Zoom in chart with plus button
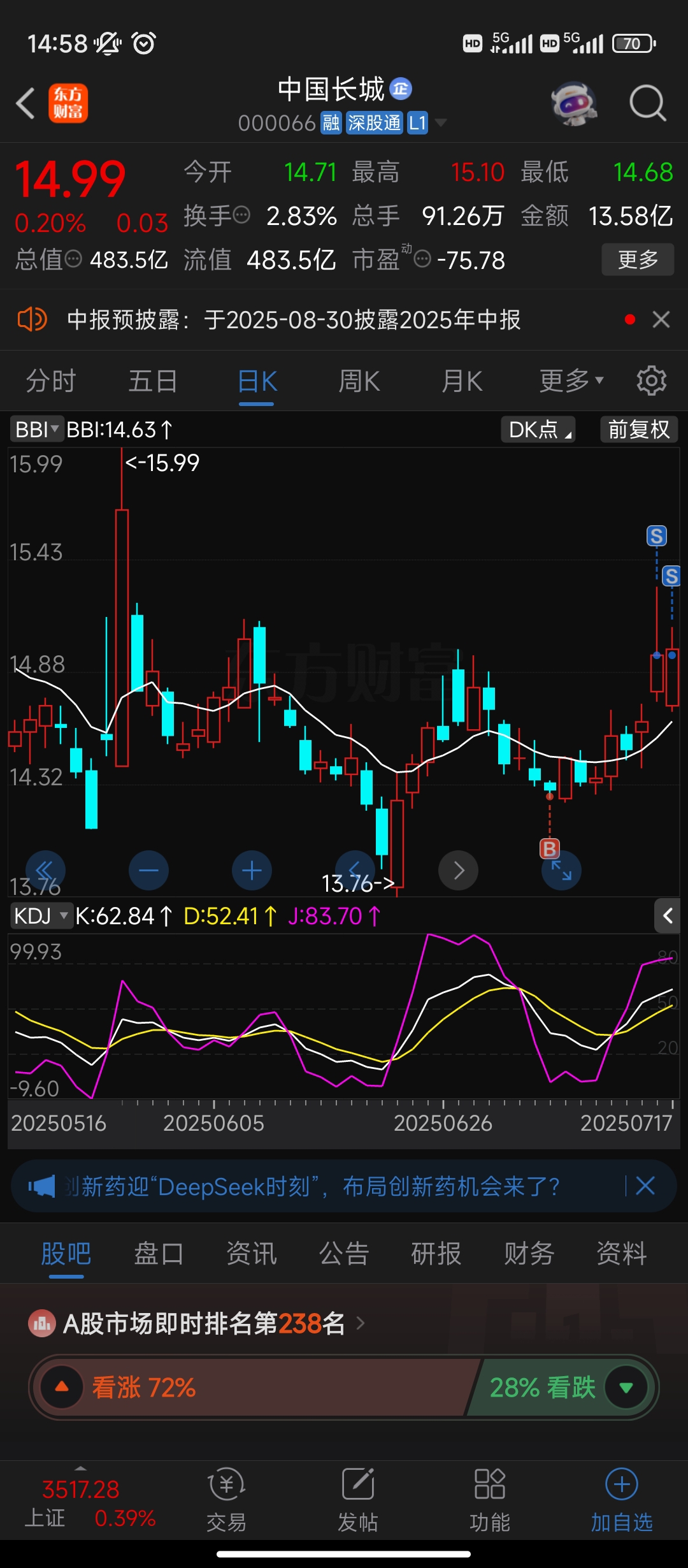The width and height of the screenshot is (688, 1568). tap(252, 870)
